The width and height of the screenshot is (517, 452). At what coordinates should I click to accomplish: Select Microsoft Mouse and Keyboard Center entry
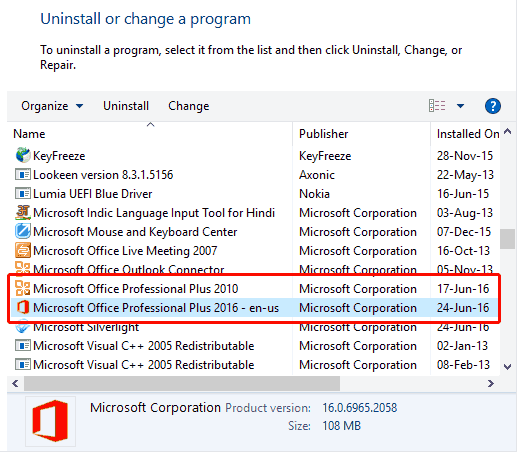(x=135, y=232)
